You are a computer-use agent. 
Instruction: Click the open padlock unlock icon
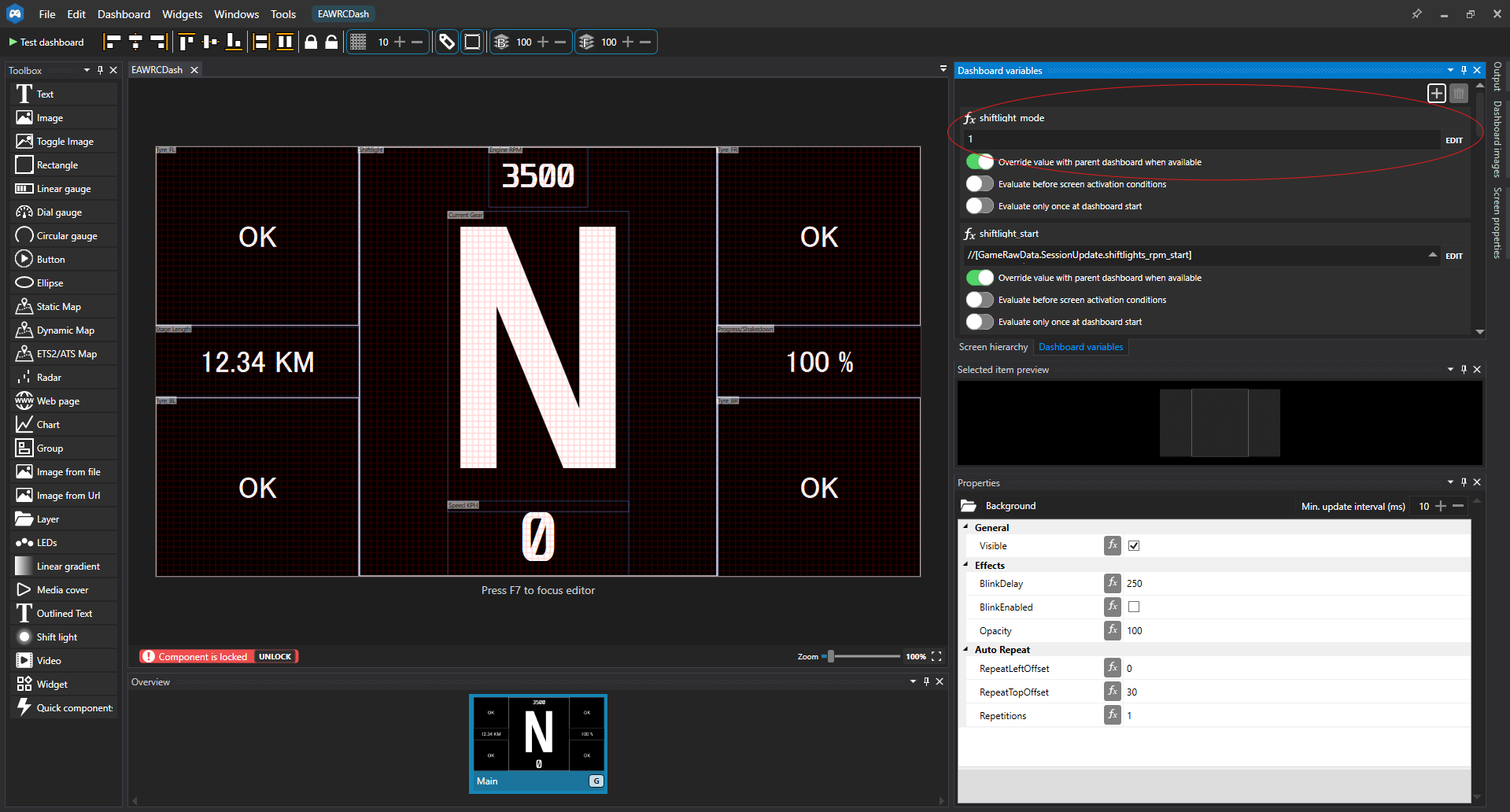pos(331,42)
